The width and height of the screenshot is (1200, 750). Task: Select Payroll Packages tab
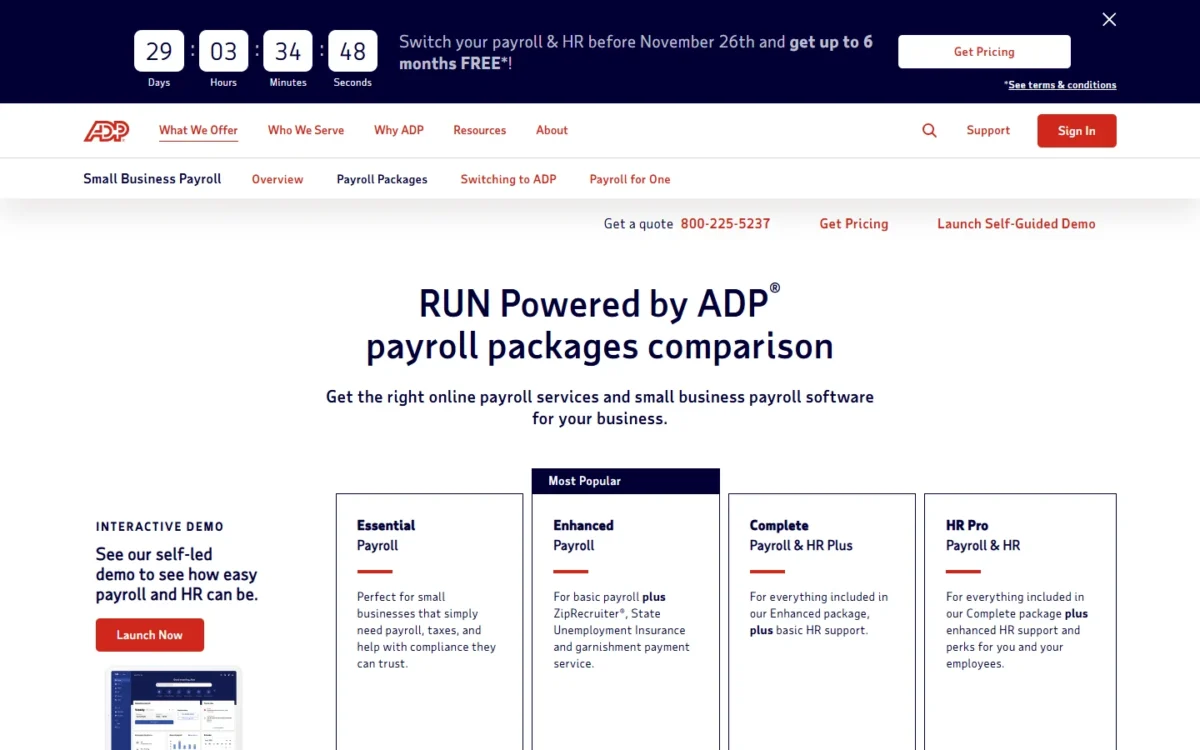(382, 179)
